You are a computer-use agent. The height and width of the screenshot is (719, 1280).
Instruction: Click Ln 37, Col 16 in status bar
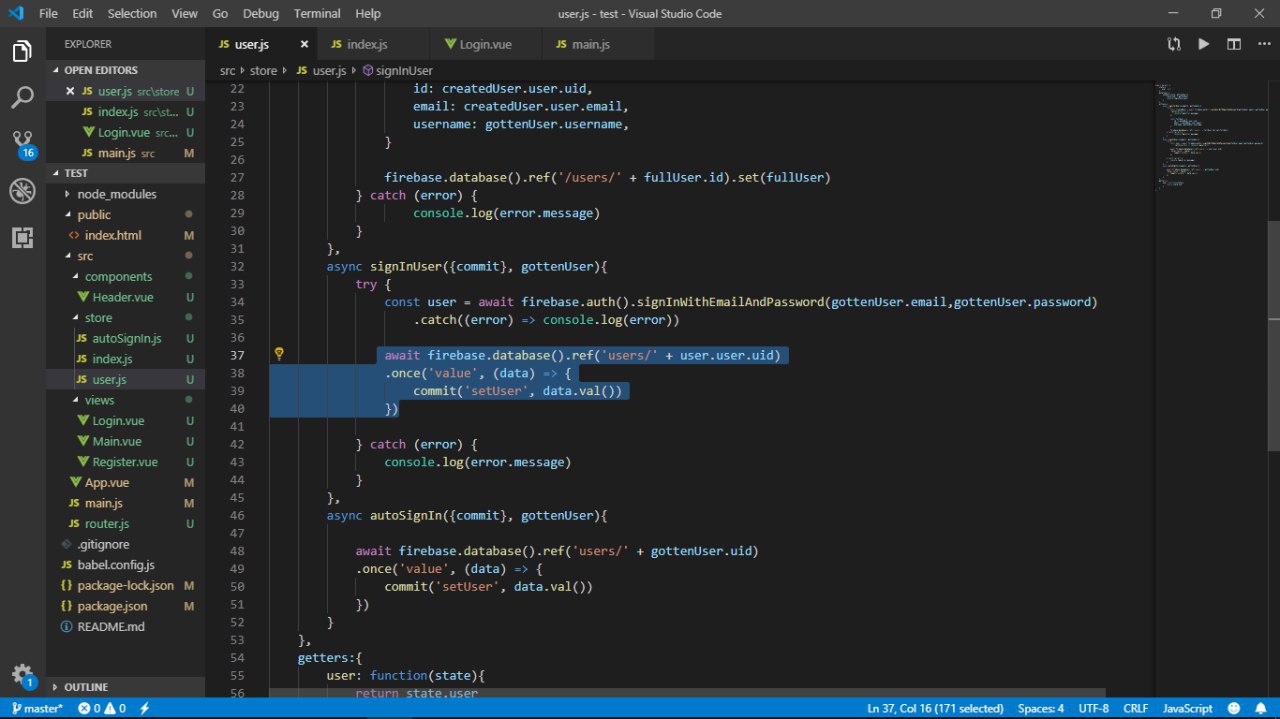pyautogui.click(x=935, y=708)
